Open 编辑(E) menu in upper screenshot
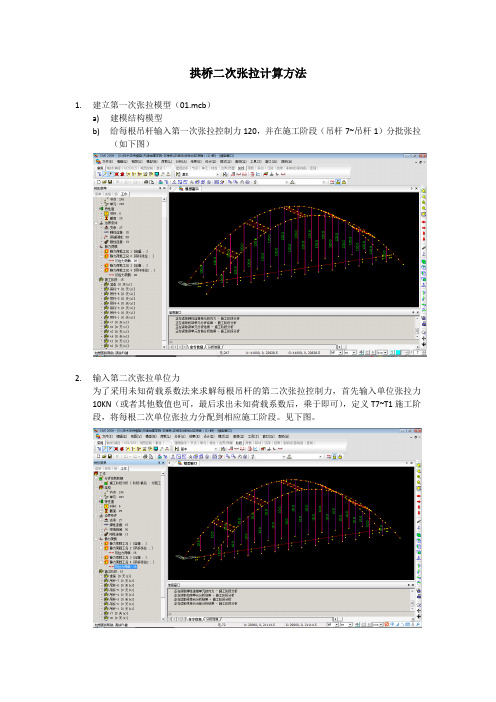This screenshot has width=496, height=702. click(x=122, y=162)
